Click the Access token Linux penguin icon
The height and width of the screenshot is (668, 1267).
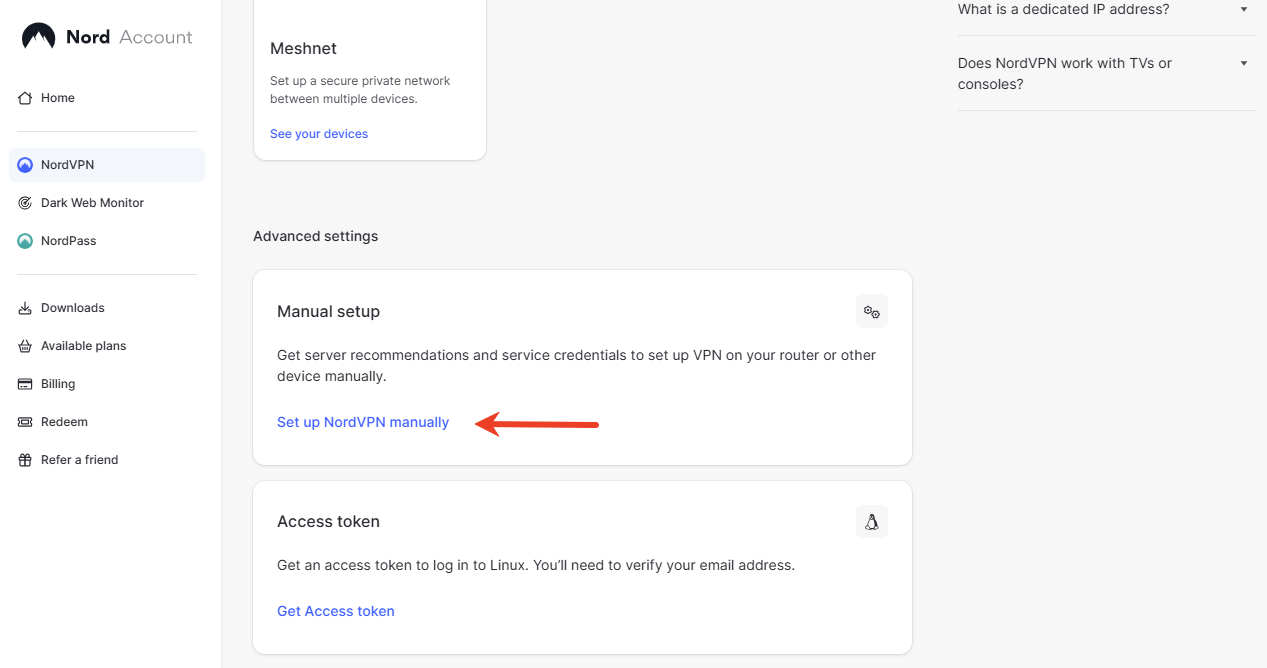872,522
